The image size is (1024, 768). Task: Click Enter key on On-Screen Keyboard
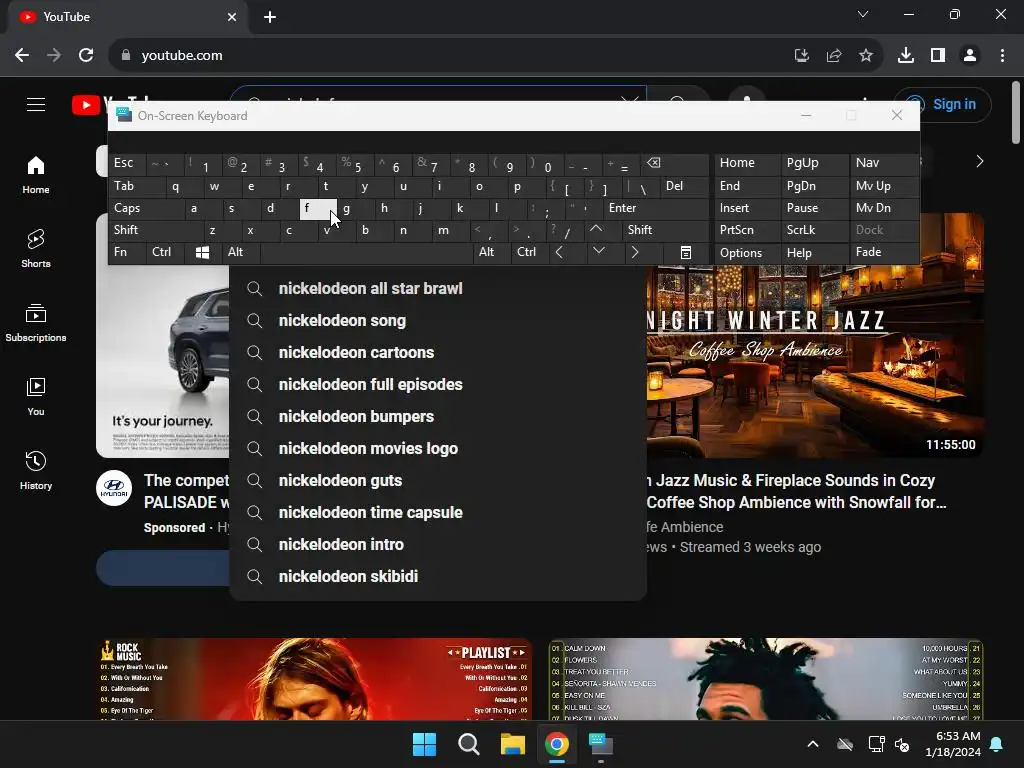(656, 208)
